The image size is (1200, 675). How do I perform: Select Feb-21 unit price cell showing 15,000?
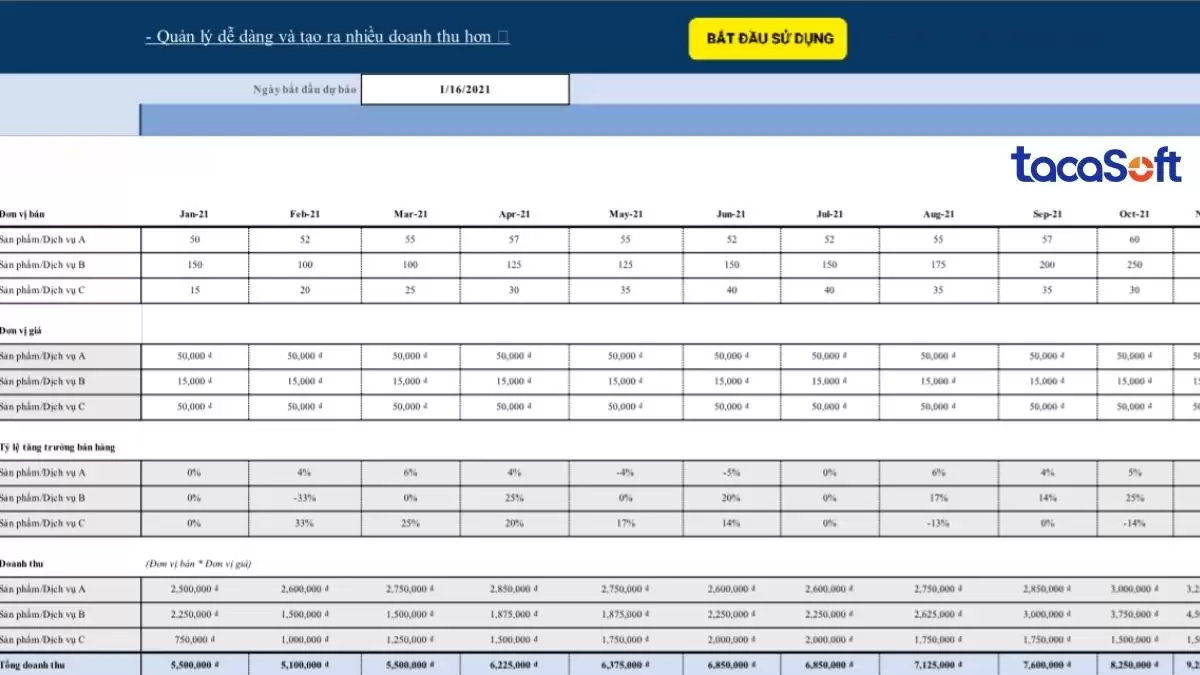(x=305, y=381)
